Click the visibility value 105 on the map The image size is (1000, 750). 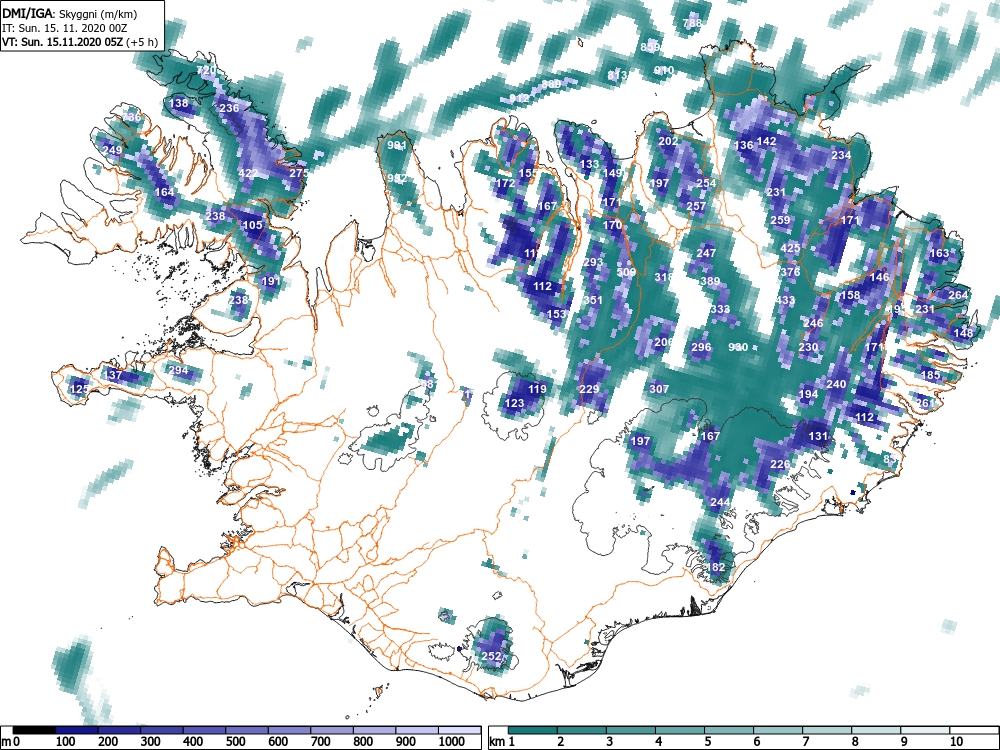tap(253, 225)
